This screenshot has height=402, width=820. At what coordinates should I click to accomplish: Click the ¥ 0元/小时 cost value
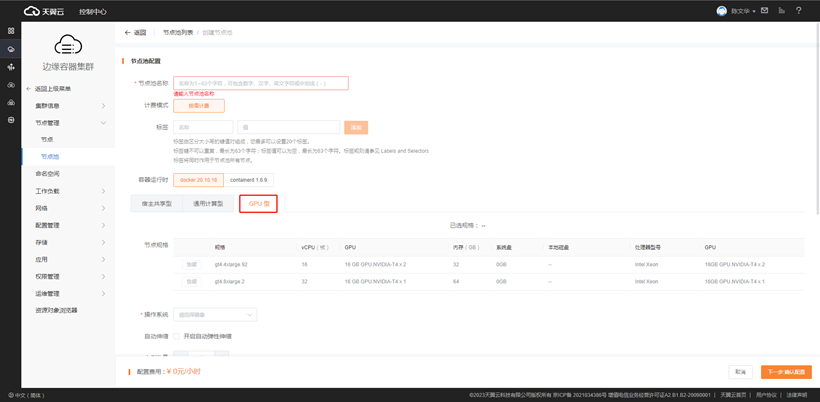184,372
